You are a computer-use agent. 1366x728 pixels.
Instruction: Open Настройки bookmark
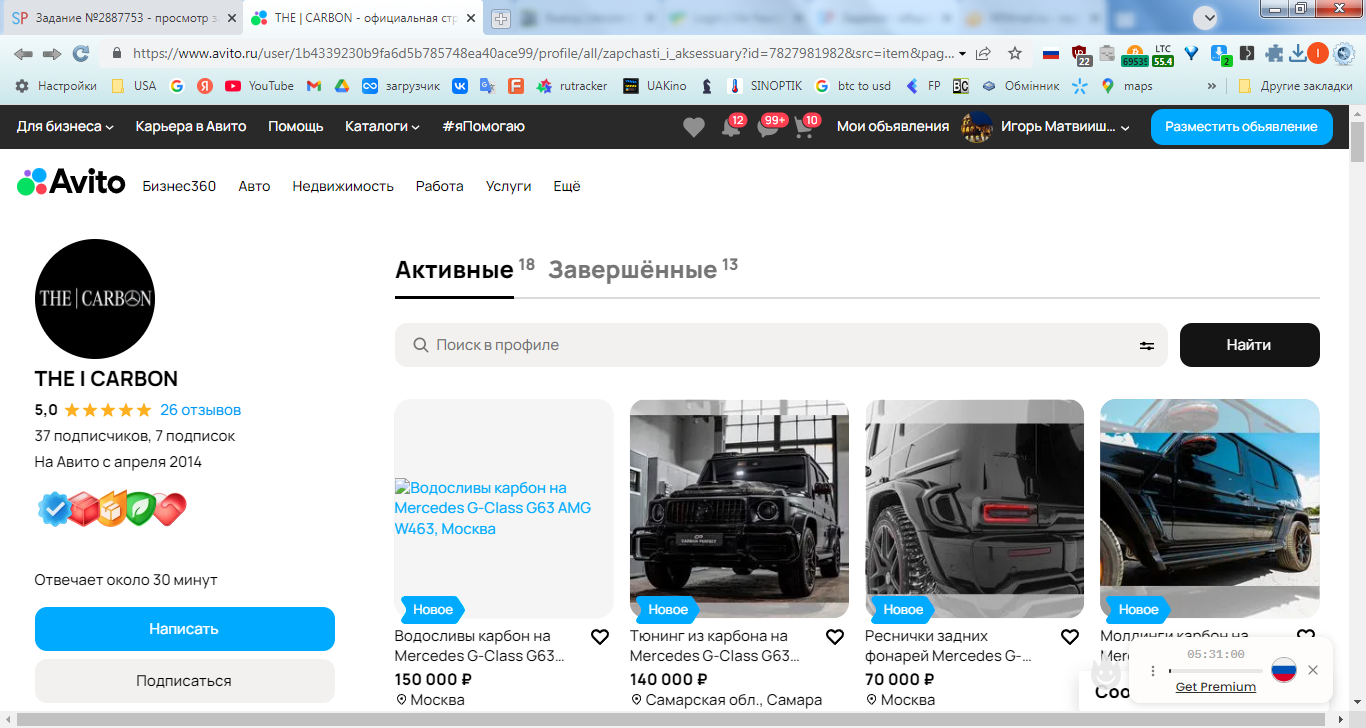pyautogui.click(x=56, y=86)
